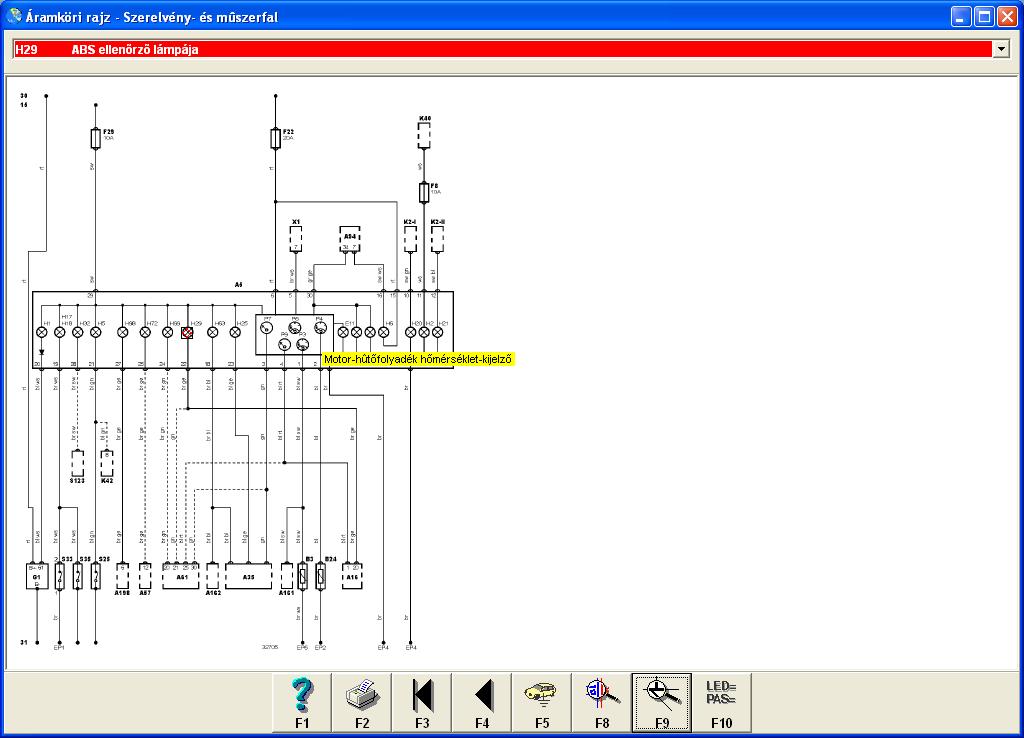Click the yellow Motor-hűtőfolyadék hőmérséklet-kijelző tooltip
Image resolution: width=1024 pixels, height=738 pixels.
tap(418, 359)
